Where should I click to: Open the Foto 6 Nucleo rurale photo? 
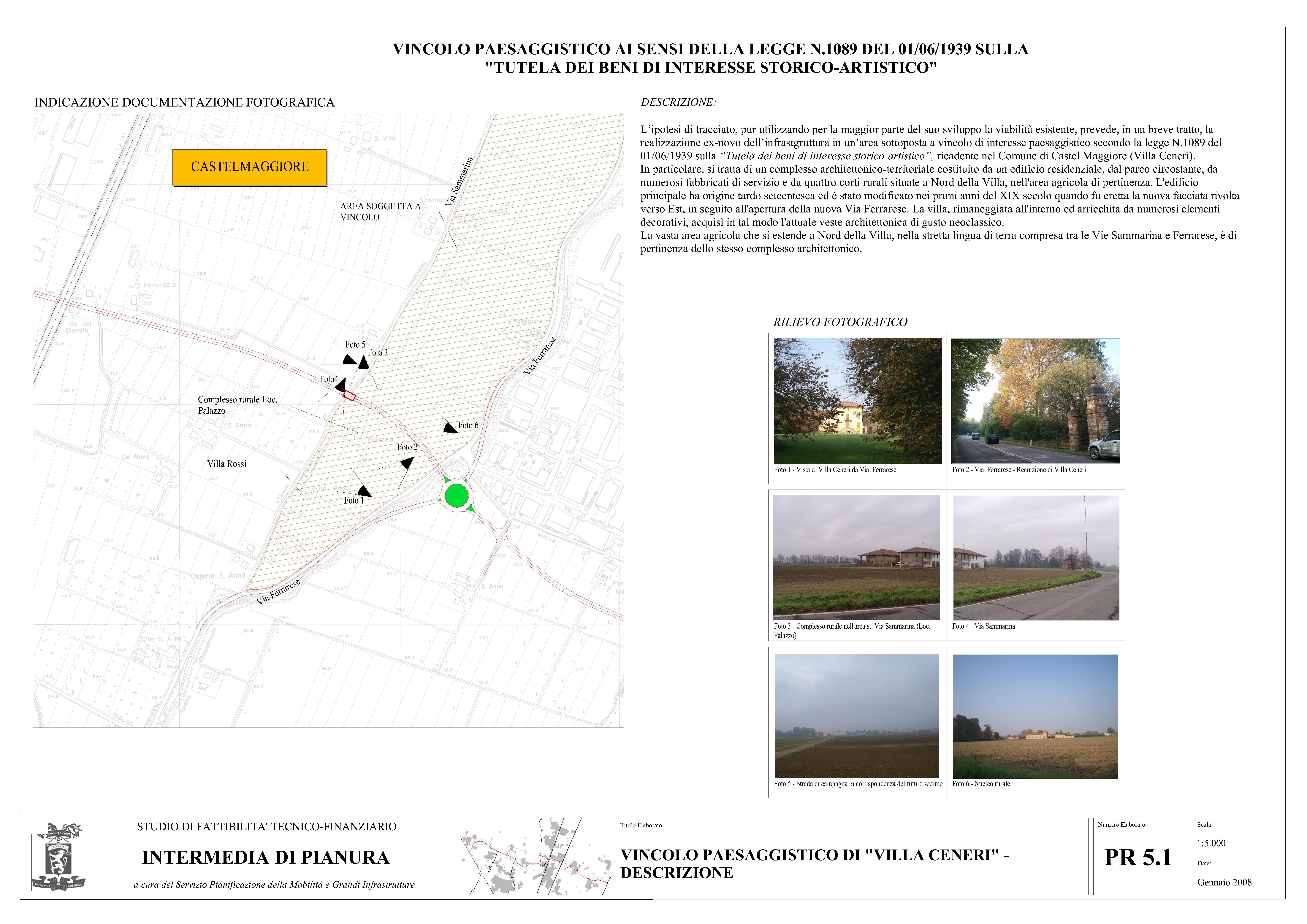click(1035, 716)
